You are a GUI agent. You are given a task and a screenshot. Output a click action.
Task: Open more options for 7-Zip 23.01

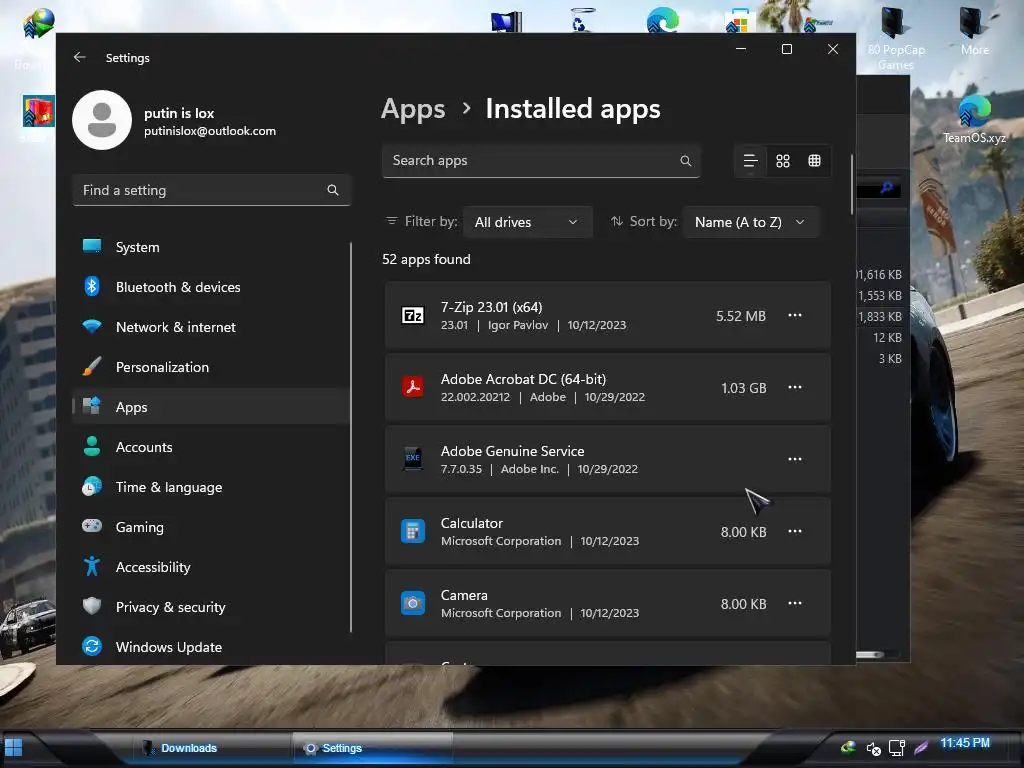coord(795,315)
